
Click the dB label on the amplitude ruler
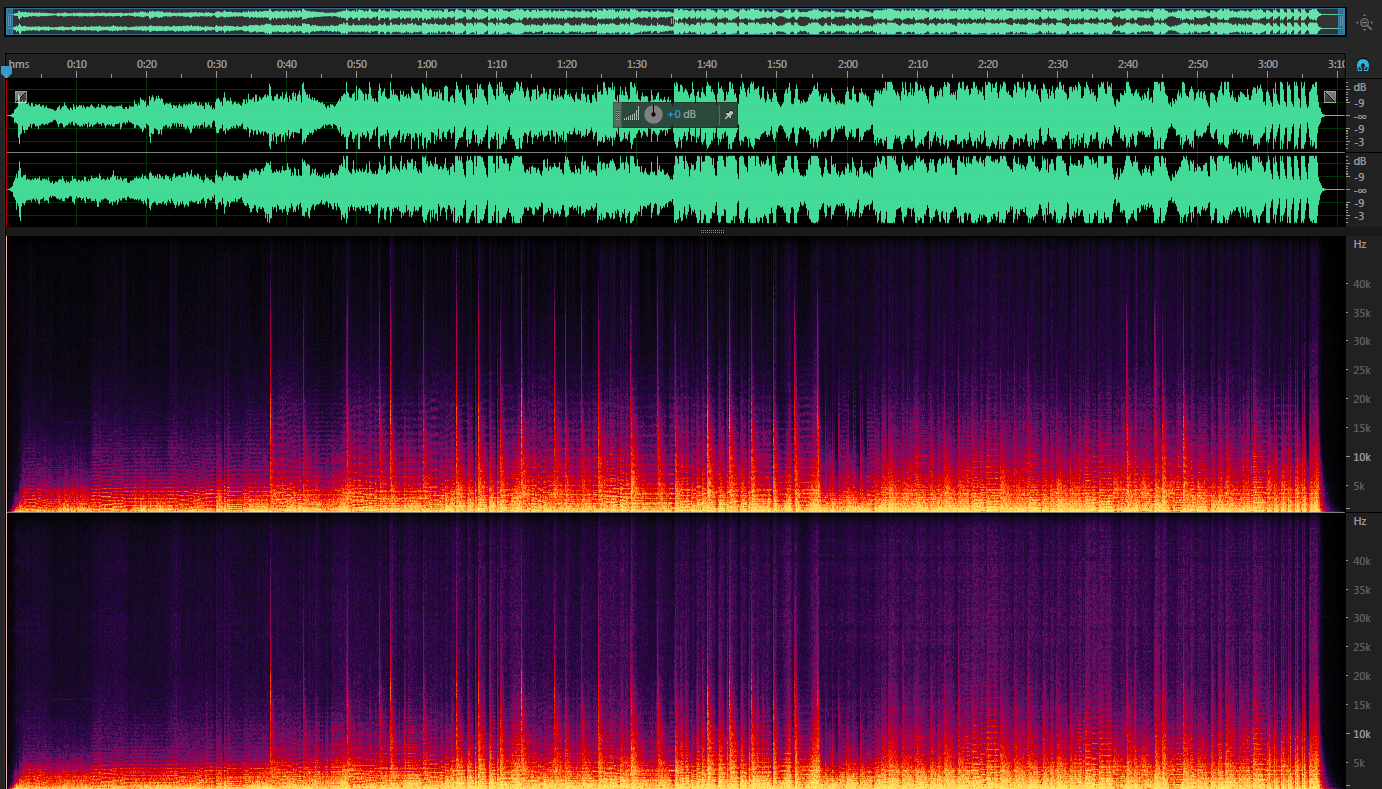tap(1360, 87)
